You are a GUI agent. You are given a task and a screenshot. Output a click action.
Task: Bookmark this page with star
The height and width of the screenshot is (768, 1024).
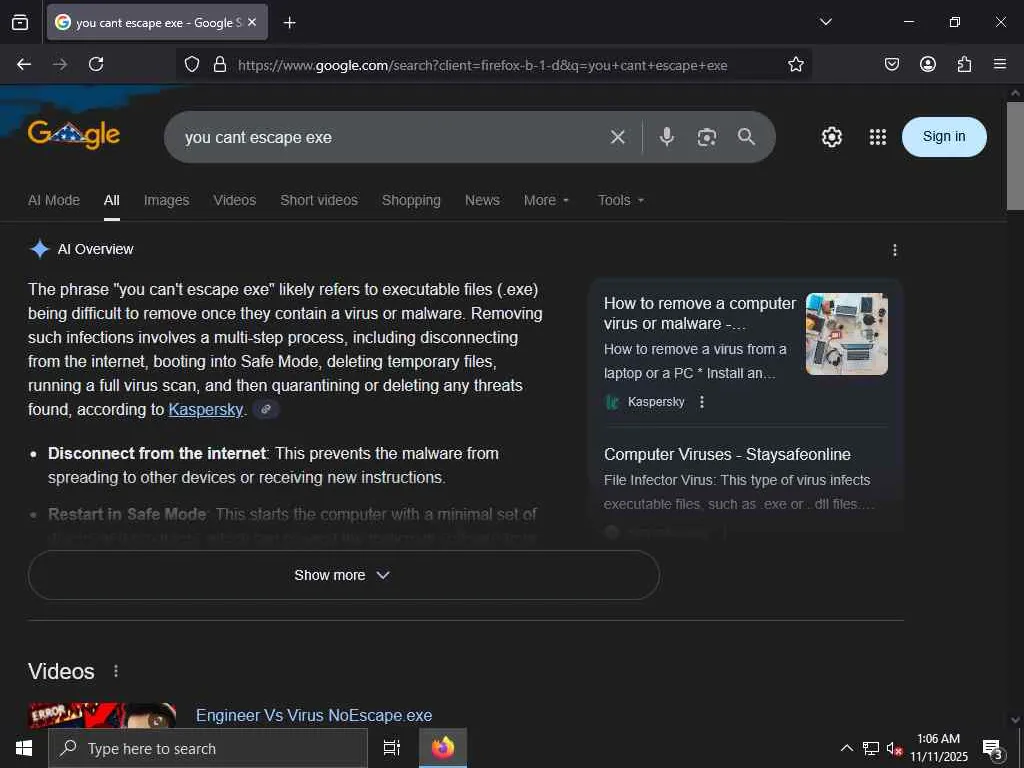coord(795,64)
